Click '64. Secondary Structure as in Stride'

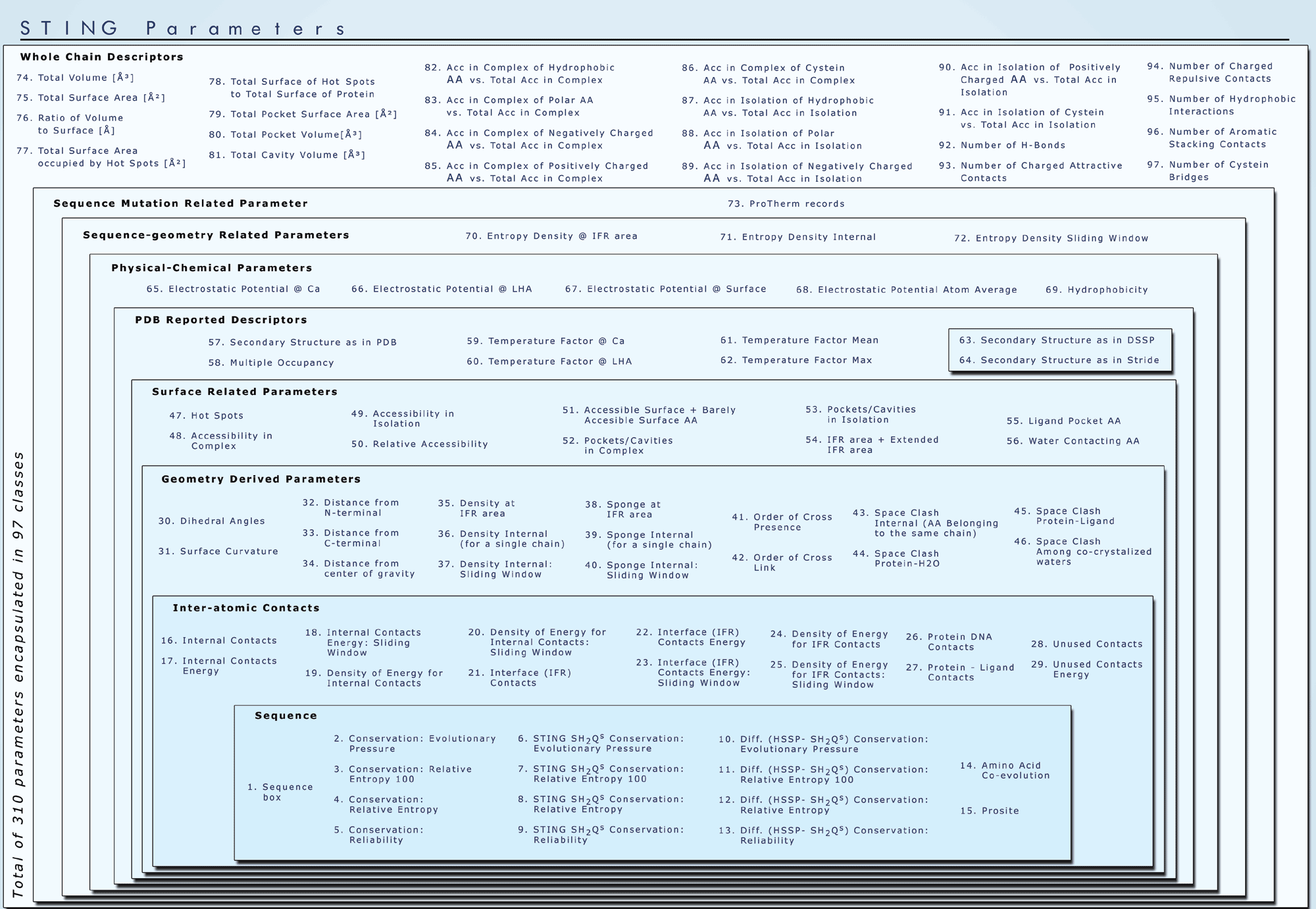pos(1059,359)
